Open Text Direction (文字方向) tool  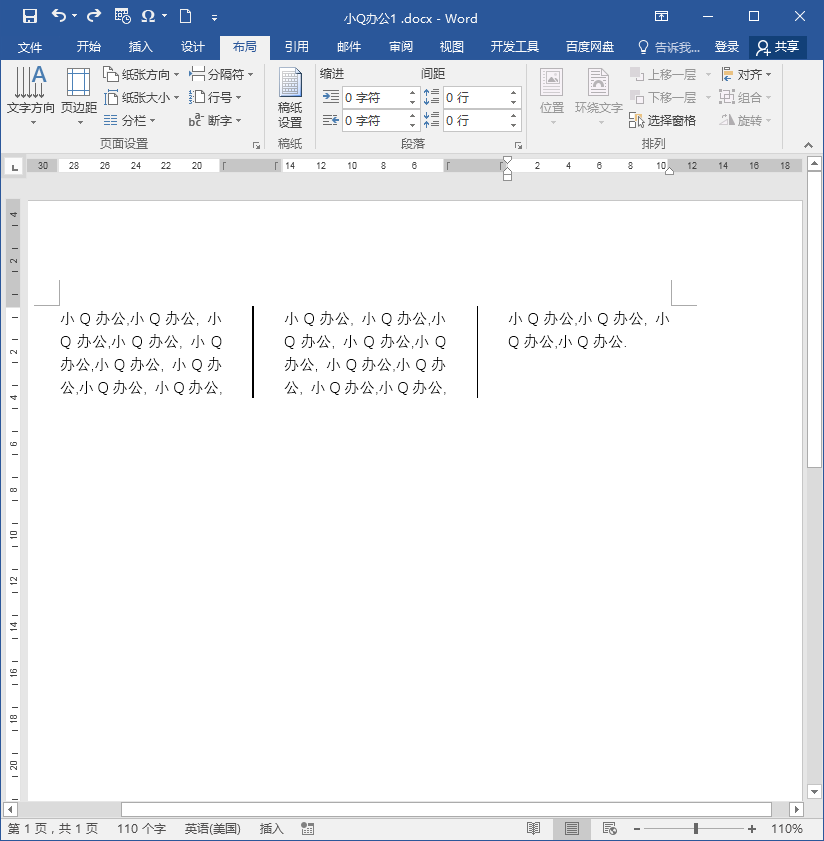click(31, 95)
